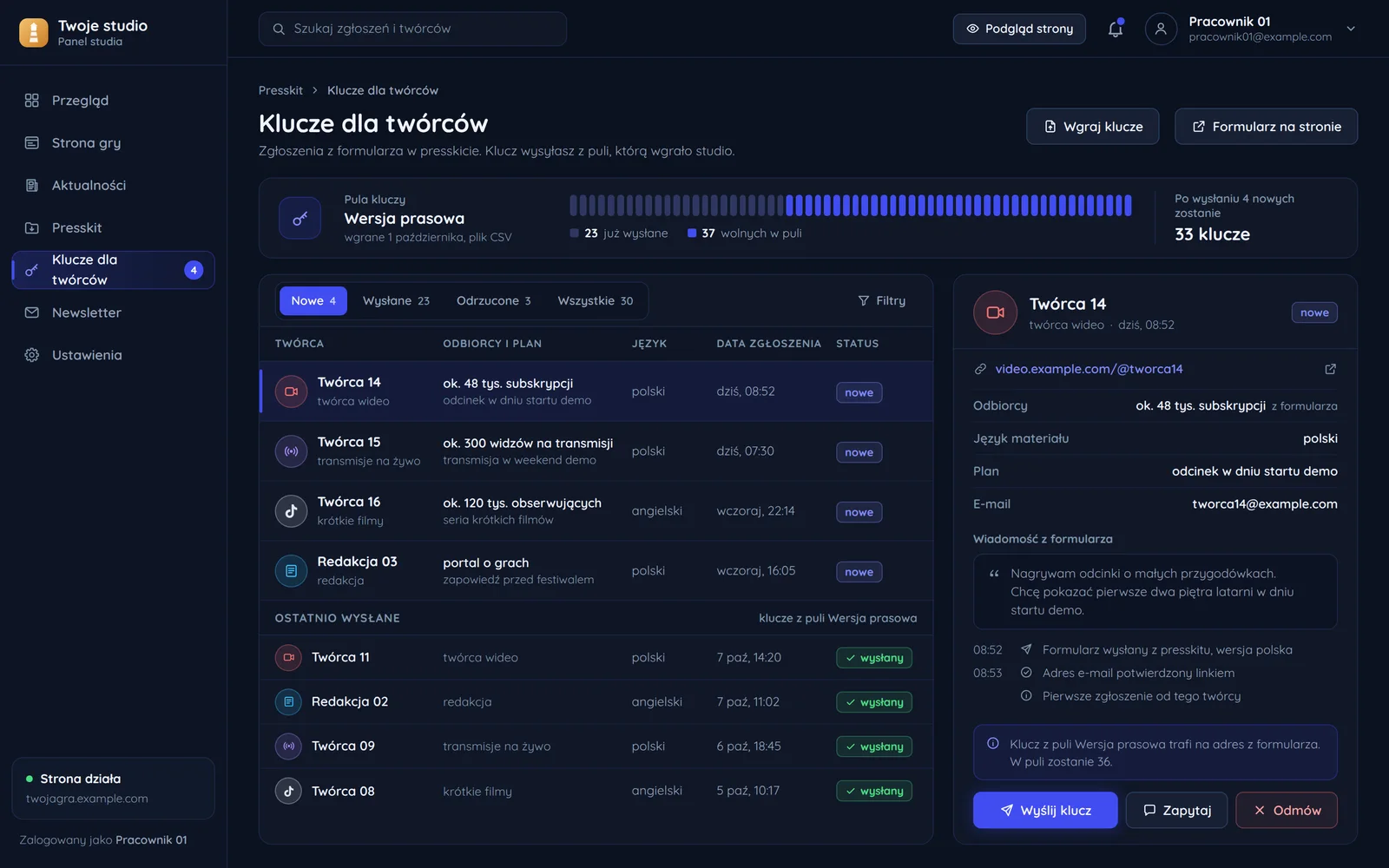The height and width of the screenshot is (868, 1389).
Task: Select the Twórca 16 submission row
Action: (596, 511)
